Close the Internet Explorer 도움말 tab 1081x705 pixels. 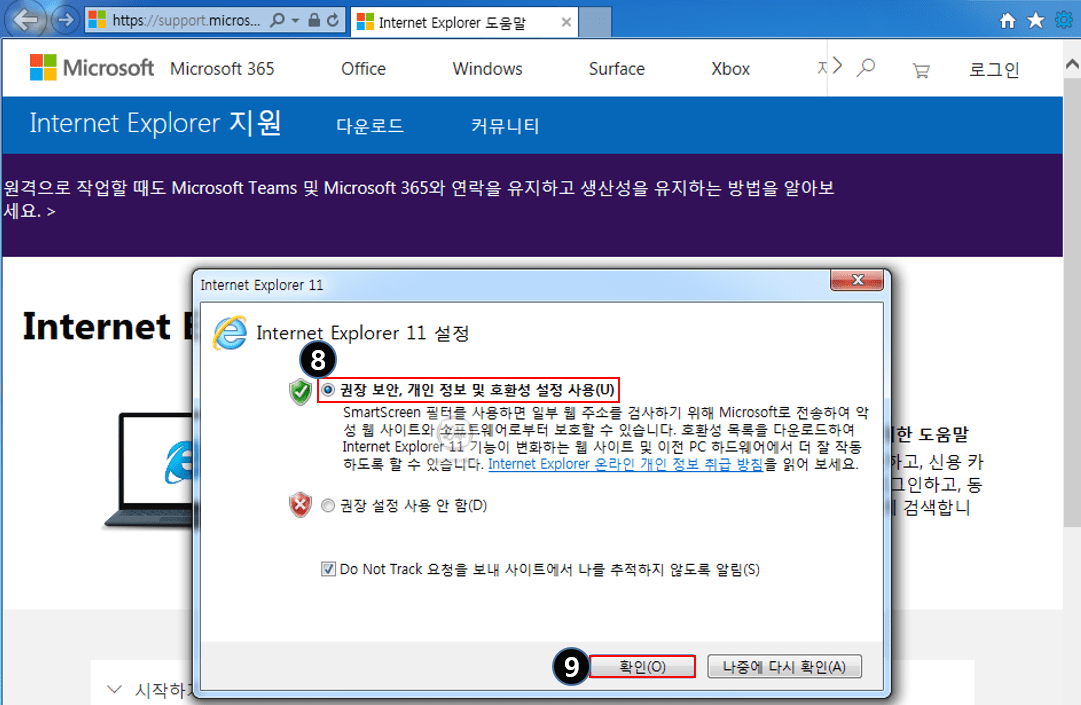(566, 23)
